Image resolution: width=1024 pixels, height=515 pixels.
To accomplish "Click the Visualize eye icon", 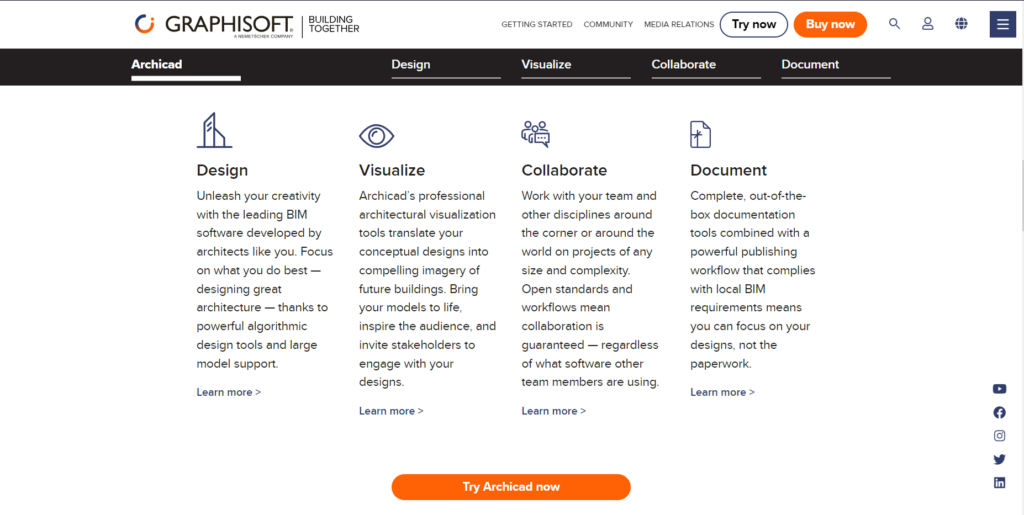I will coord(376,135).
